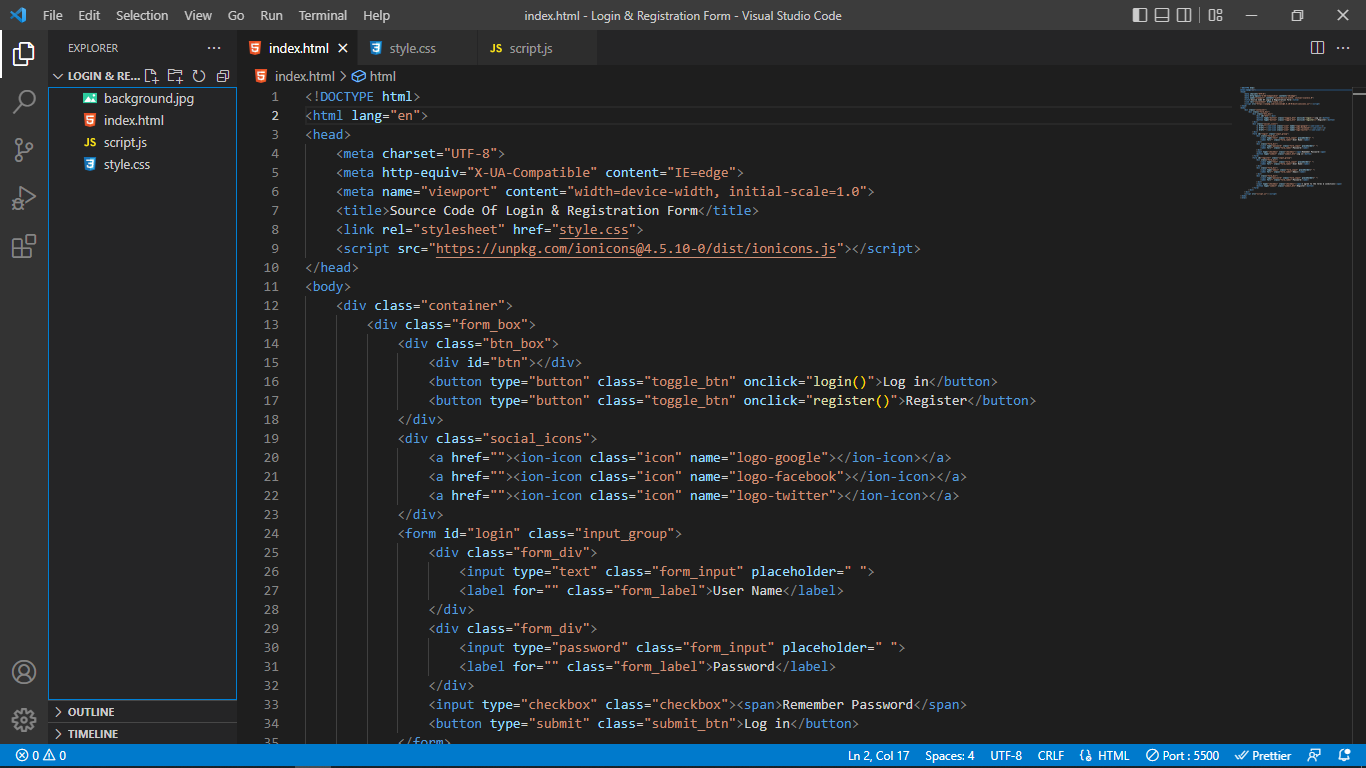Screen dimensions: 1366x768
Task: Toggle Prettier in the status bar
Action: [x=1263, y=755]
